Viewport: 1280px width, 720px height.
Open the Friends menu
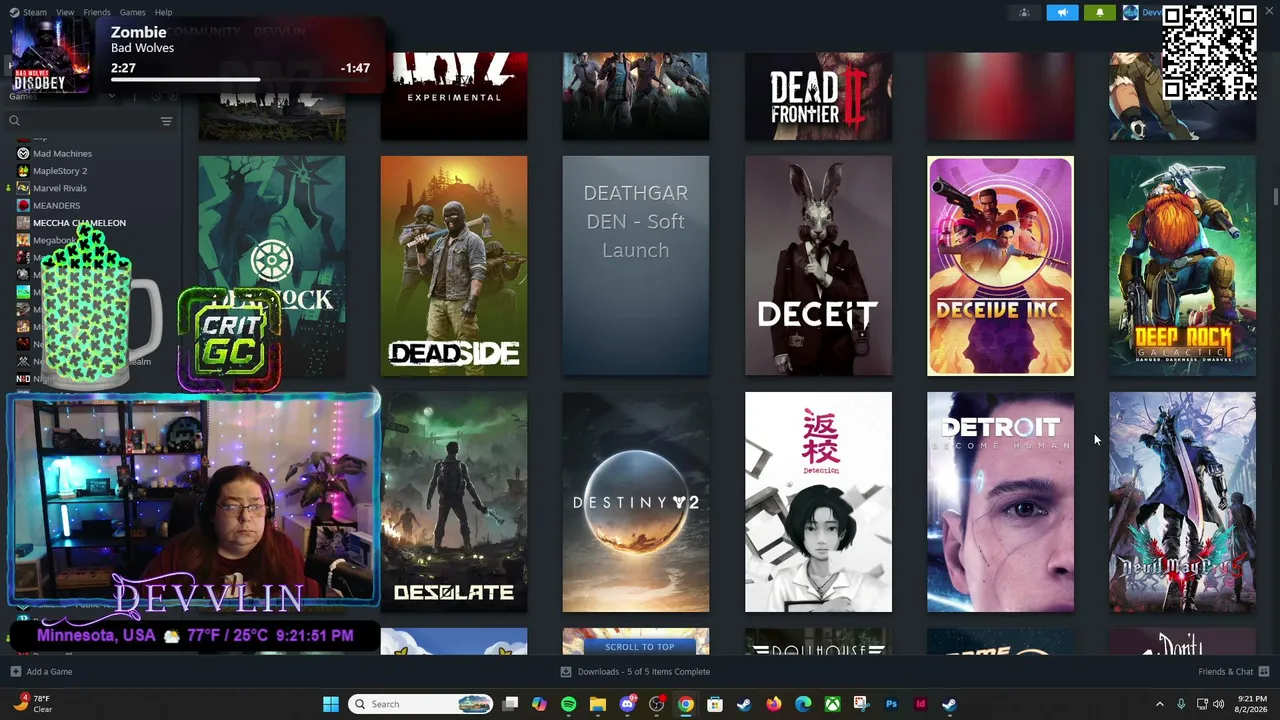[97, 12]
